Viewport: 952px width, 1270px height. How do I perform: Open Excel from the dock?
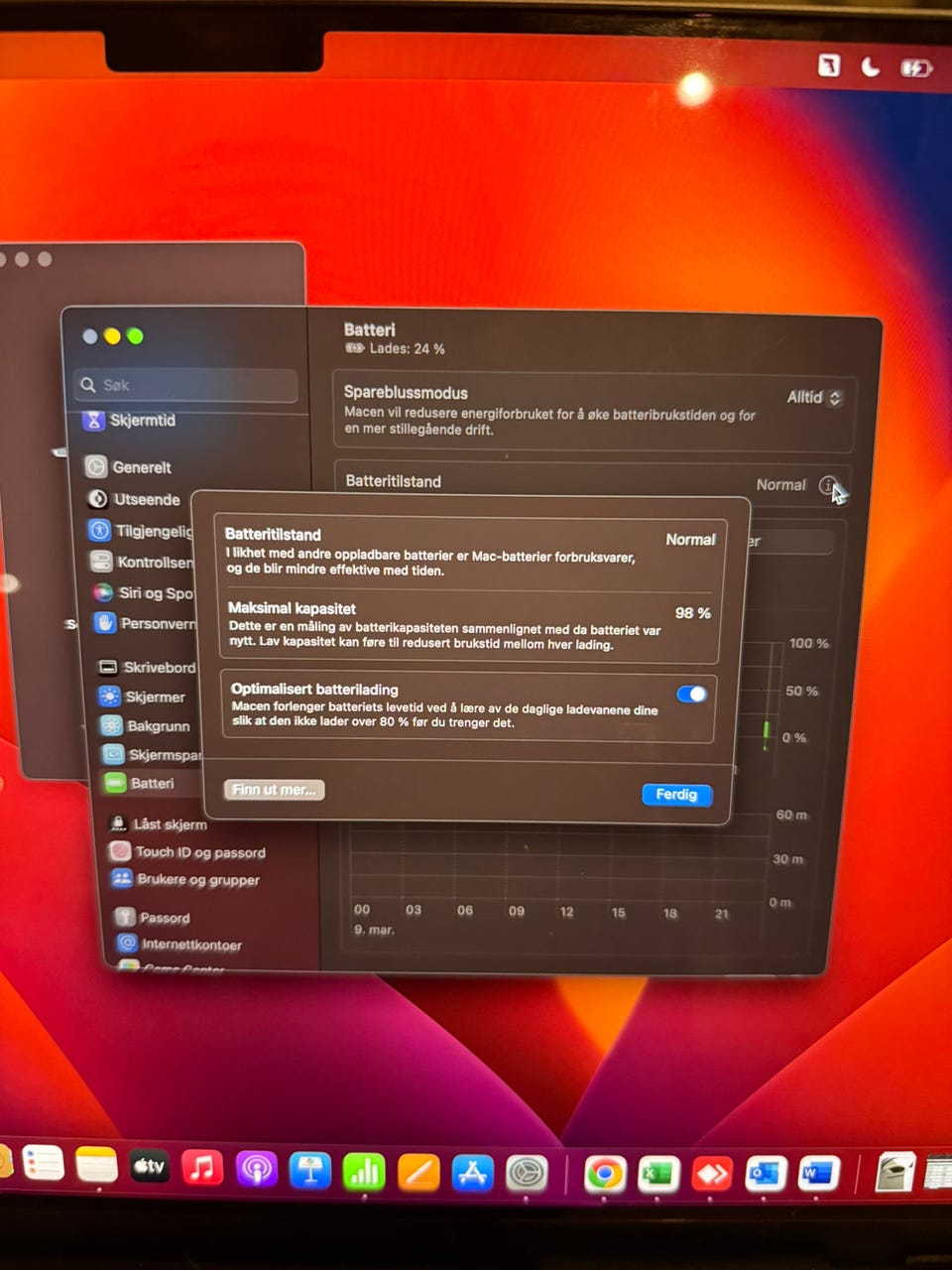658,1175
